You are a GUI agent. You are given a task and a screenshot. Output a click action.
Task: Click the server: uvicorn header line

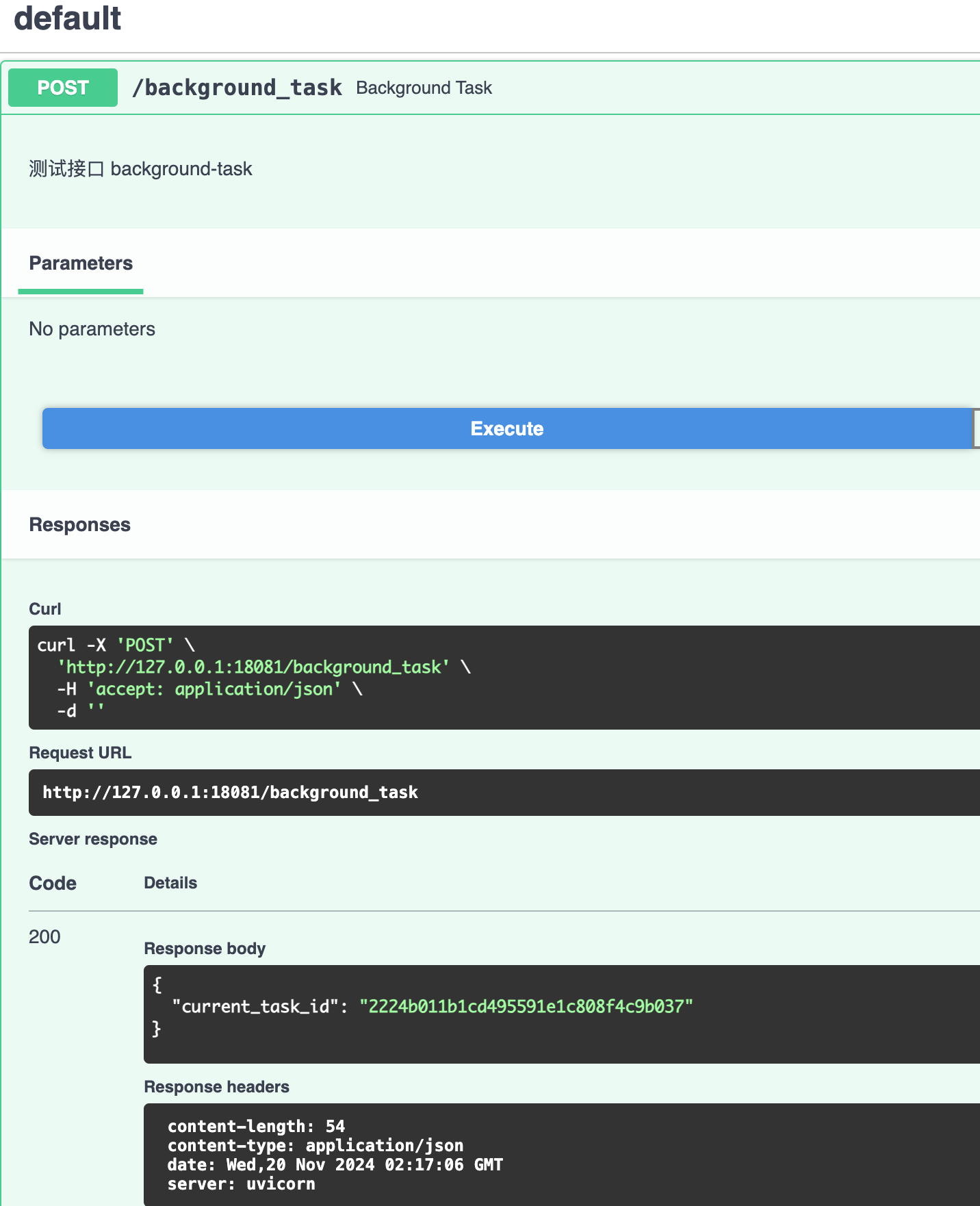click(x=242, y=1183)
